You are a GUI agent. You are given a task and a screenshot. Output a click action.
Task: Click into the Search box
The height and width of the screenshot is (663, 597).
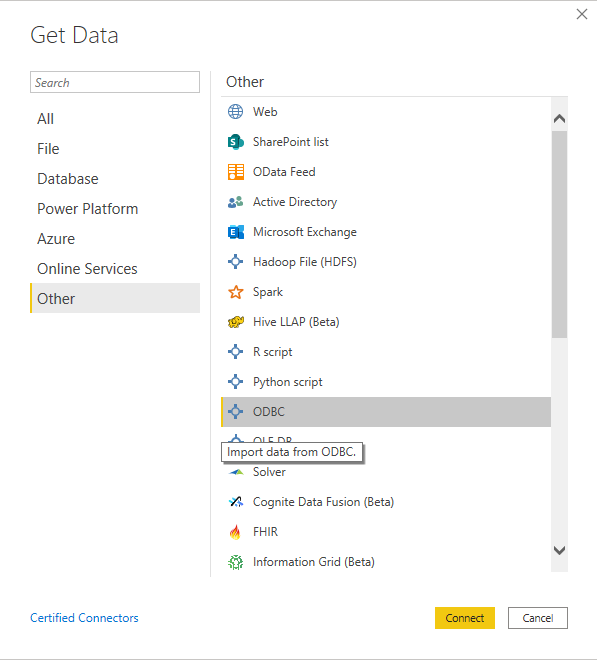pyautogui.click(x=115, y=82)
